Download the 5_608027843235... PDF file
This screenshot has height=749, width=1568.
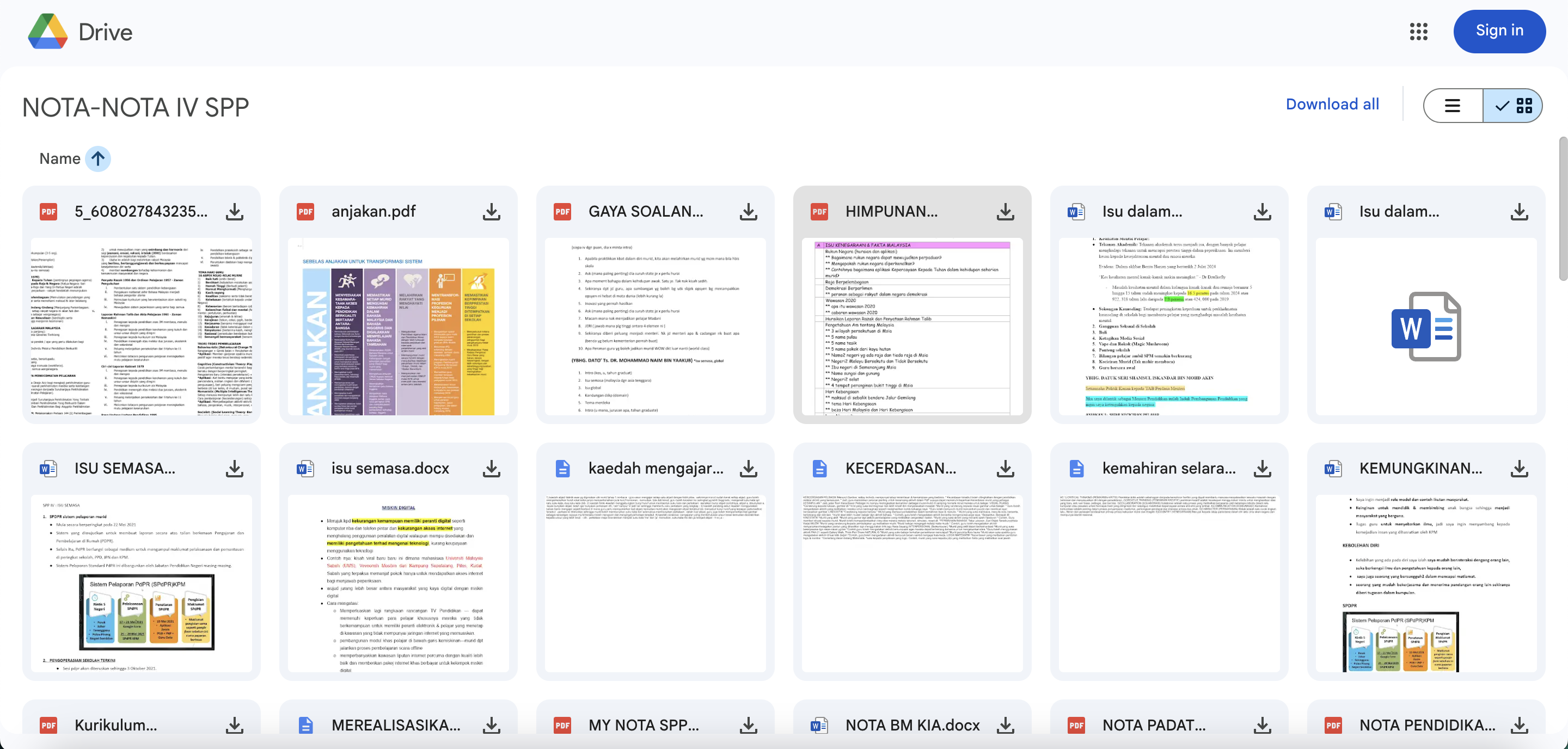(234, 212)
